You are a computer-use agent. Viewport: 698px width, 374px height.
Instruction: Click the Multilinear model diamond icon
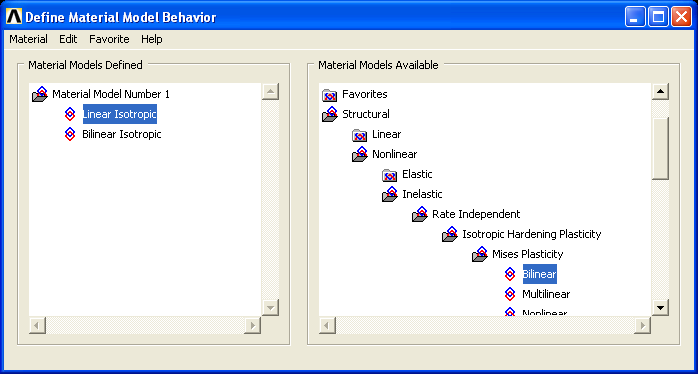510,294
